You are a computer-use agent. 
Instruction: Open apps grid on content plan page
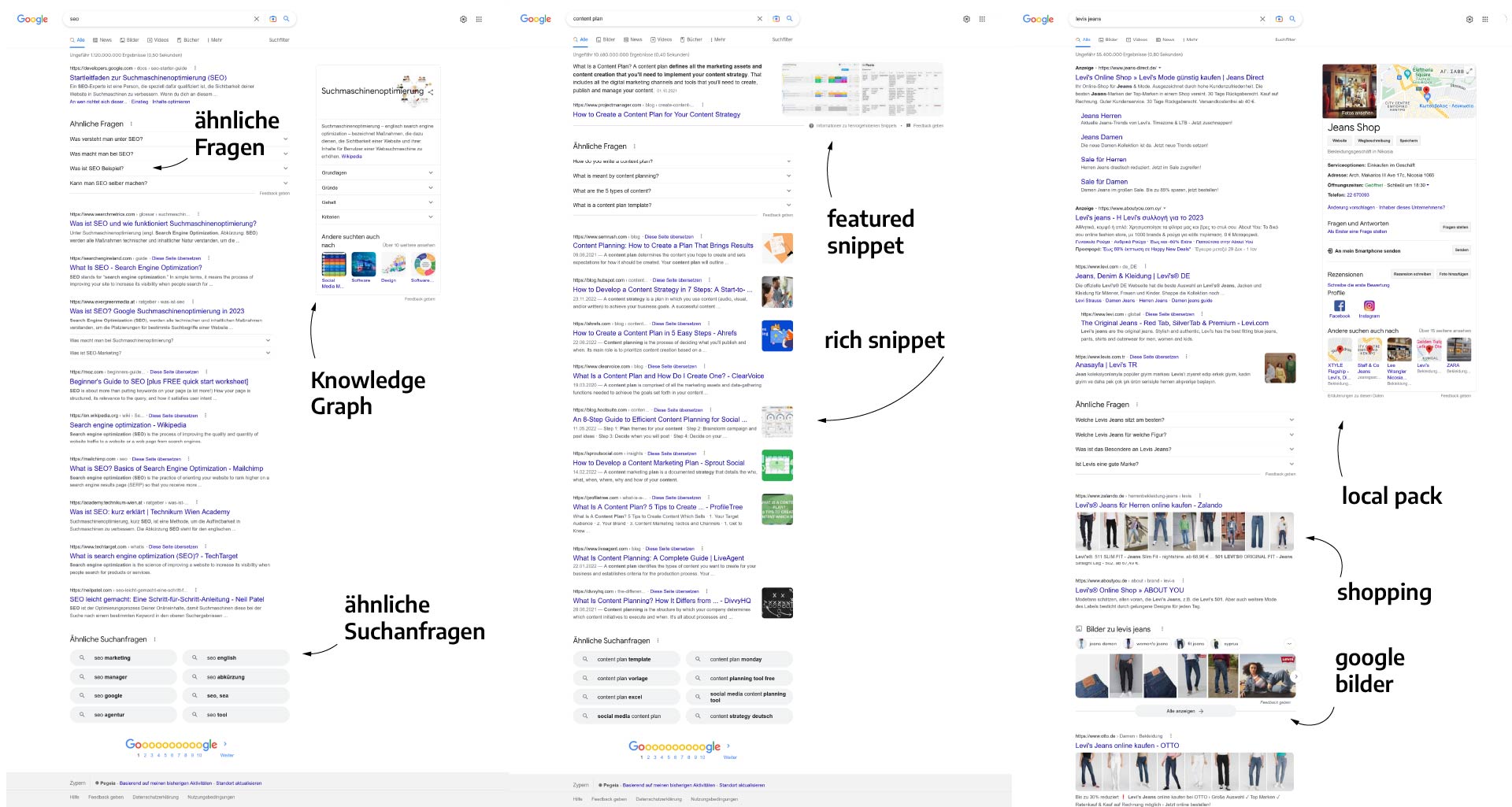click(x=982, y=19)
